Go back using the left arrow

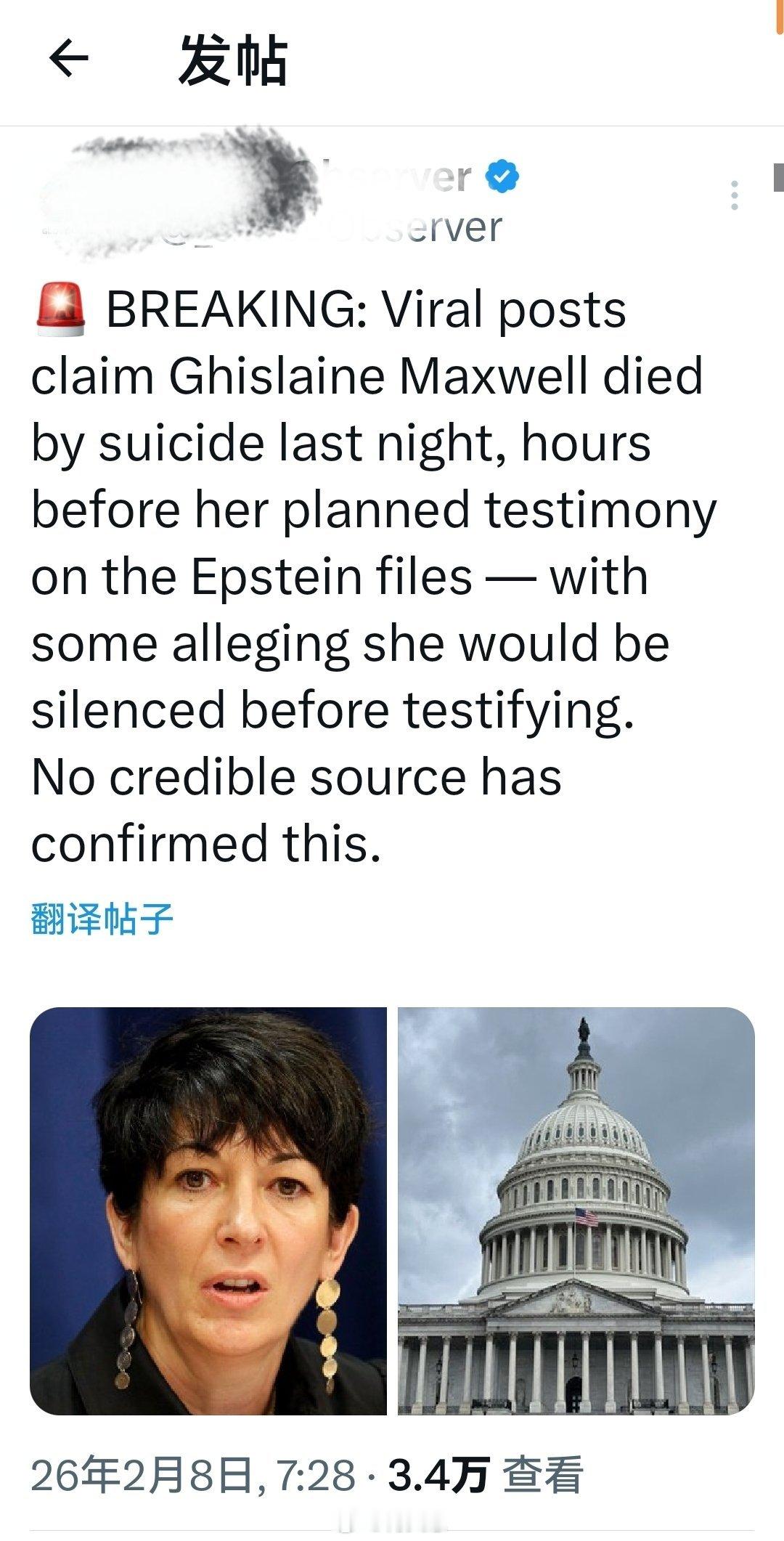tap(68, 58)
